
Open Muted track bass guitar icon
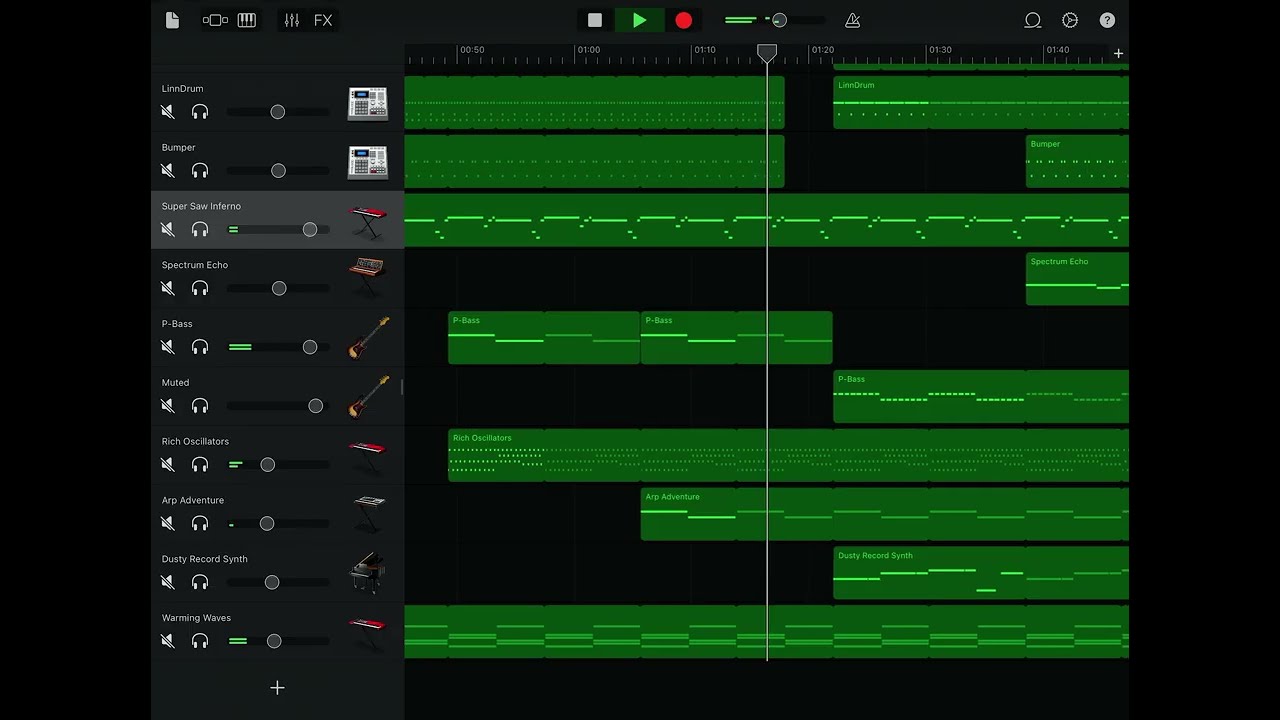(x=368, y=397)
